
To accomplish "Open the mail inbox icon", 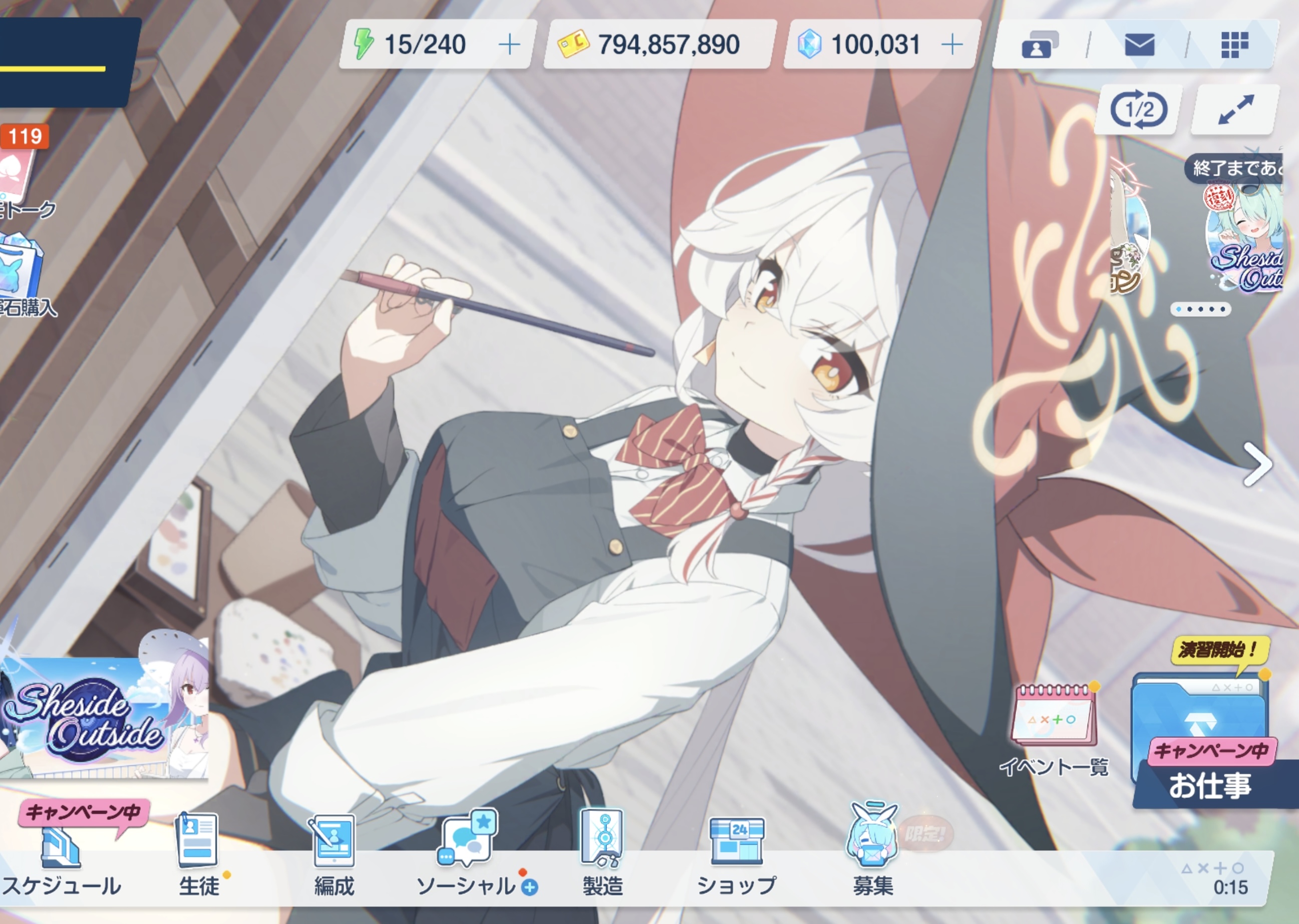I will pyautogui.click(x=1139, y=45).
